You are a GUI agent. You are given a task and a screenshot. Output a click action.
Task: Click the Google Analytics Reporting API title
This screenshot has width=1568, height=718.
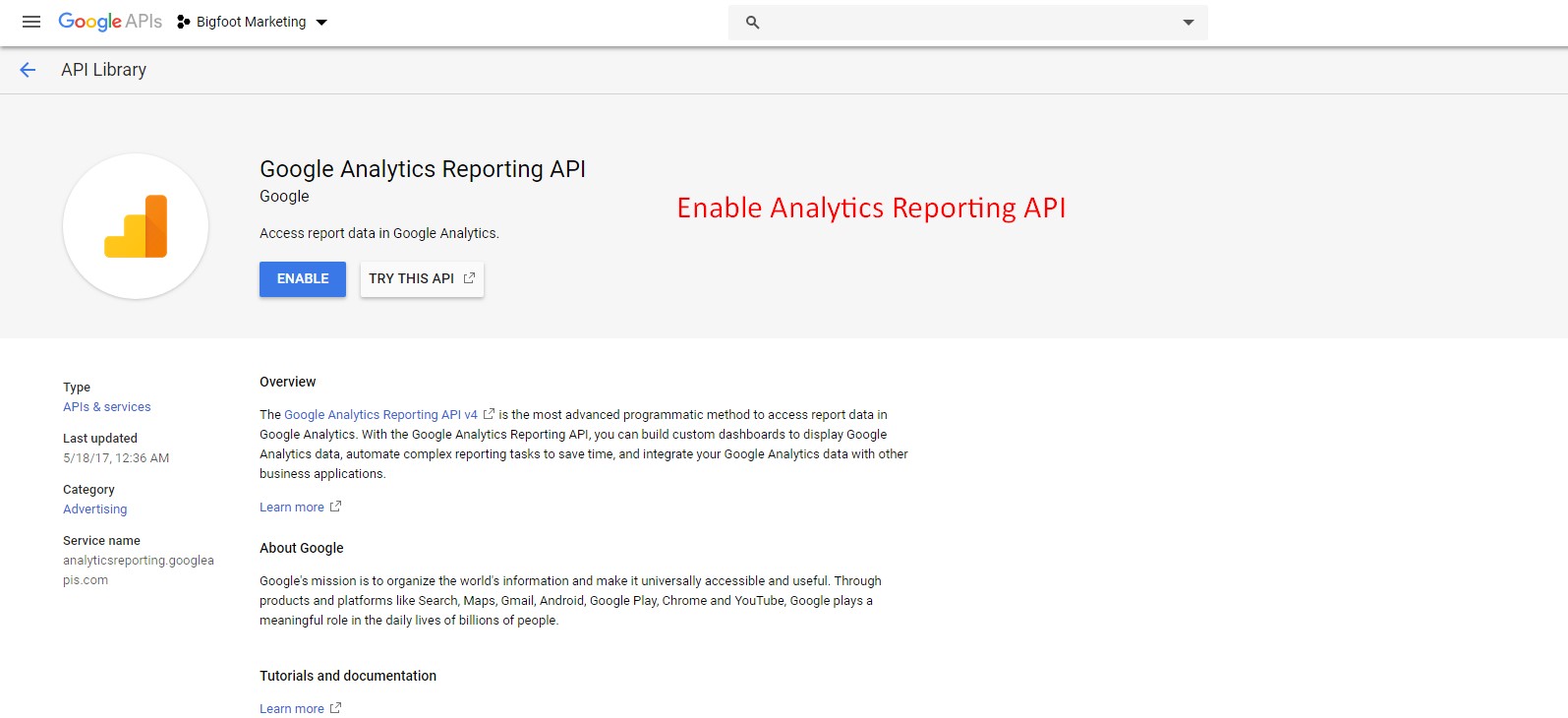(423, 169)
